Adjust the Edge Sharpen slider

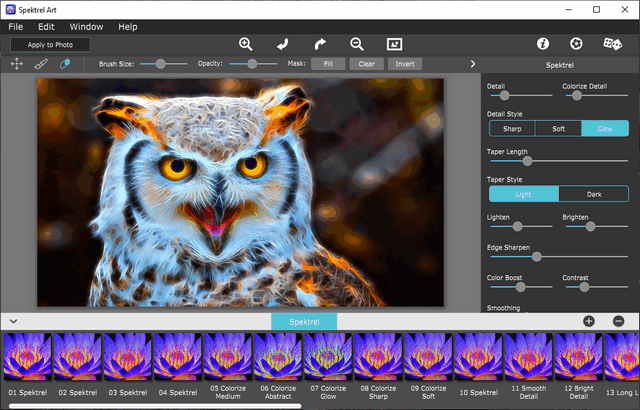[x=536, y=257]
